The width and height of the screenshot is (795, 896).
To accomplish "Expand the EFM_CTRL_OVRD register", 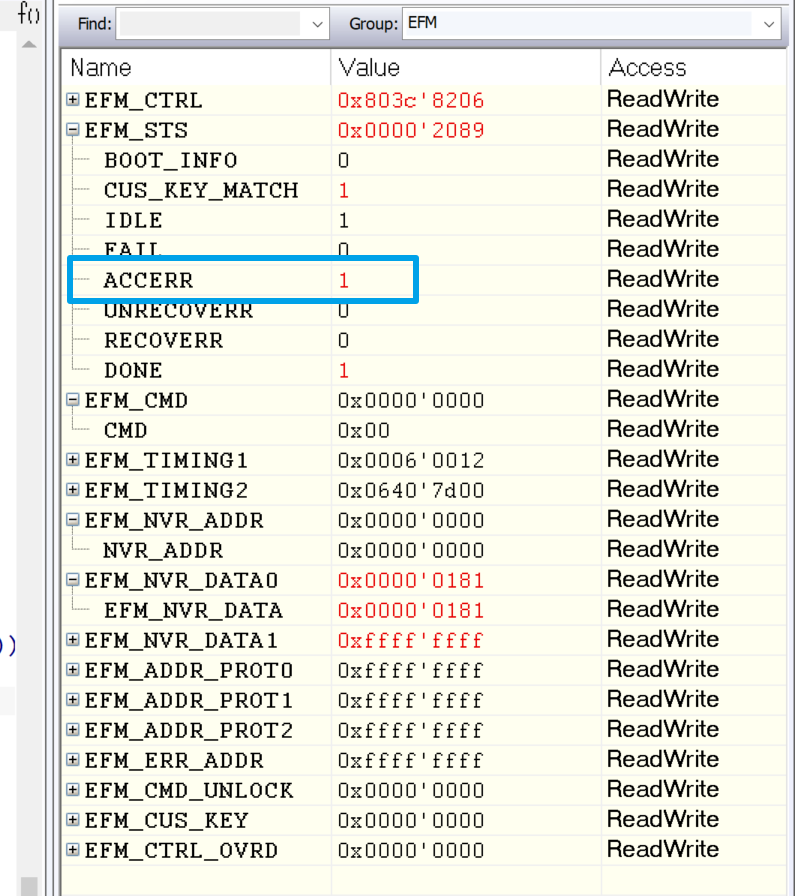I will coord(73,850).
